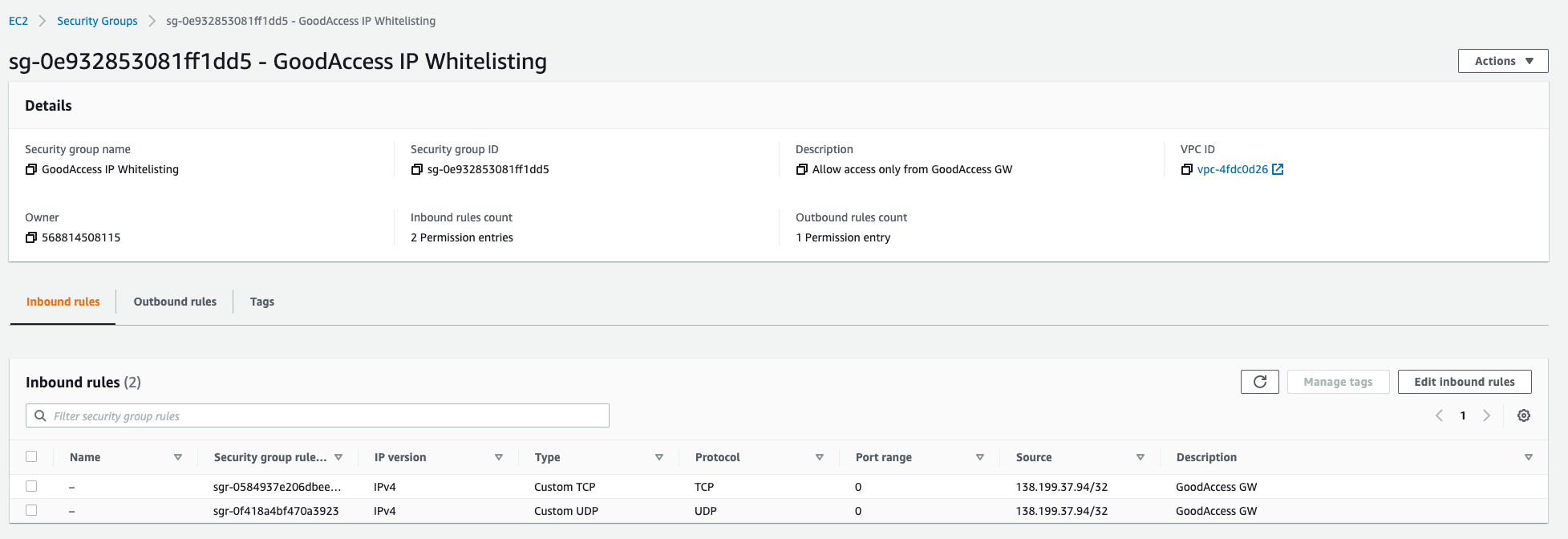
Task: Sort by IP version column arrow
Action: (x=499, y=457)
